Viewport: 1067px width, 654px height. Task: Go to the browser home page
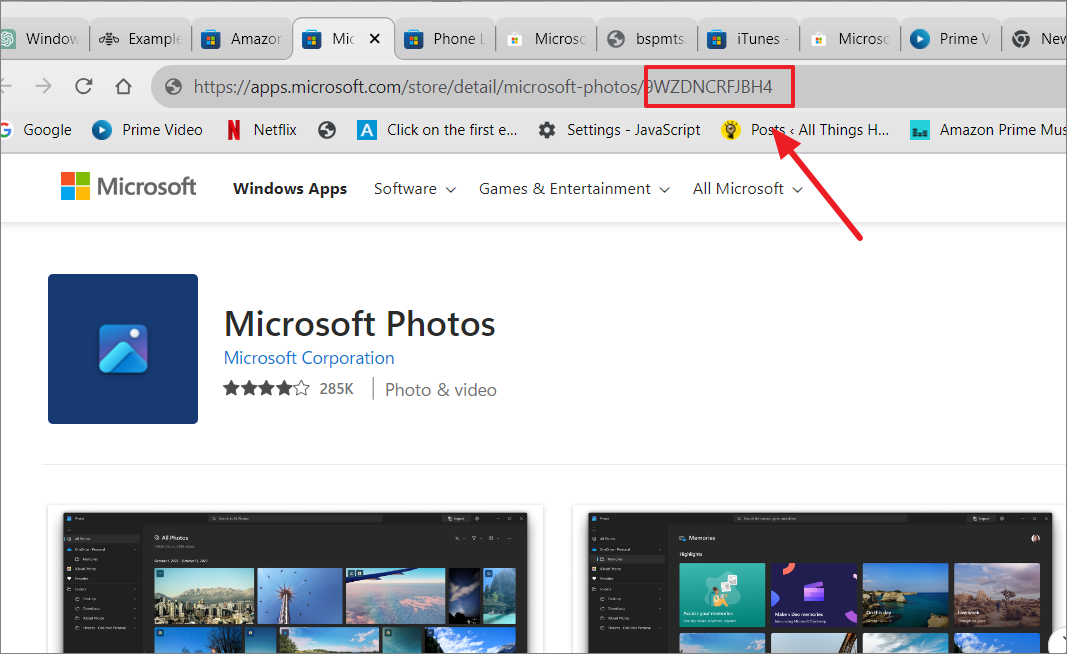123,86
